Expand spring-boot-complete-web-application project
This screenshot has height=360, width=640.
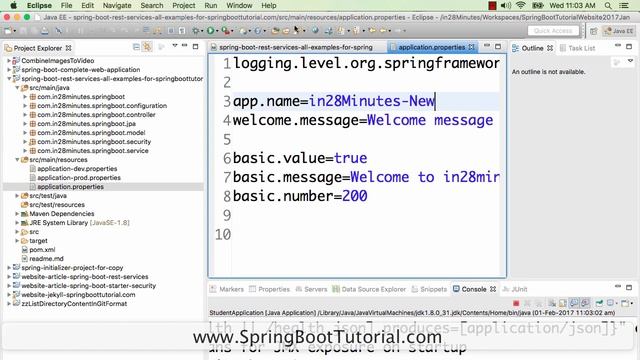pyautogui.click(x=9, y=69)
